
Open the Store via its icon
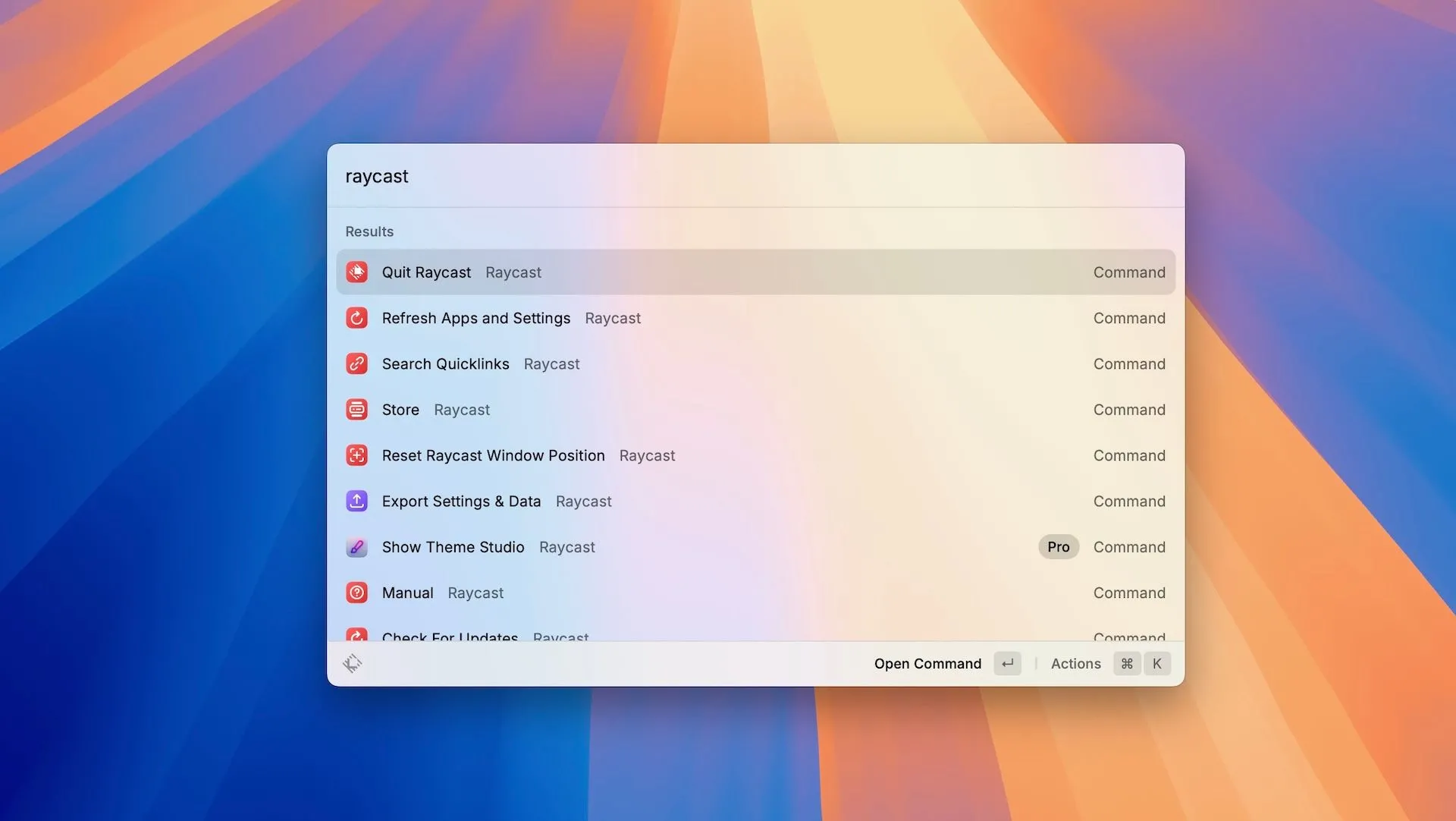pyautogui.click(x=356, y=409)
